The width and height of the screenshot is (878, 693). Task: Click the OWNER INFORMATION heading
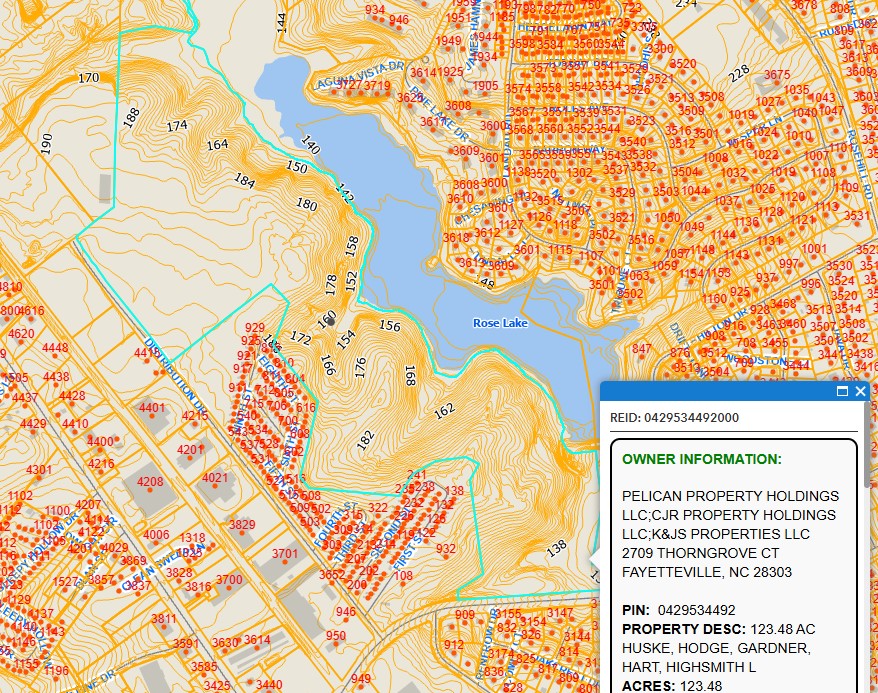coord(701,459)
